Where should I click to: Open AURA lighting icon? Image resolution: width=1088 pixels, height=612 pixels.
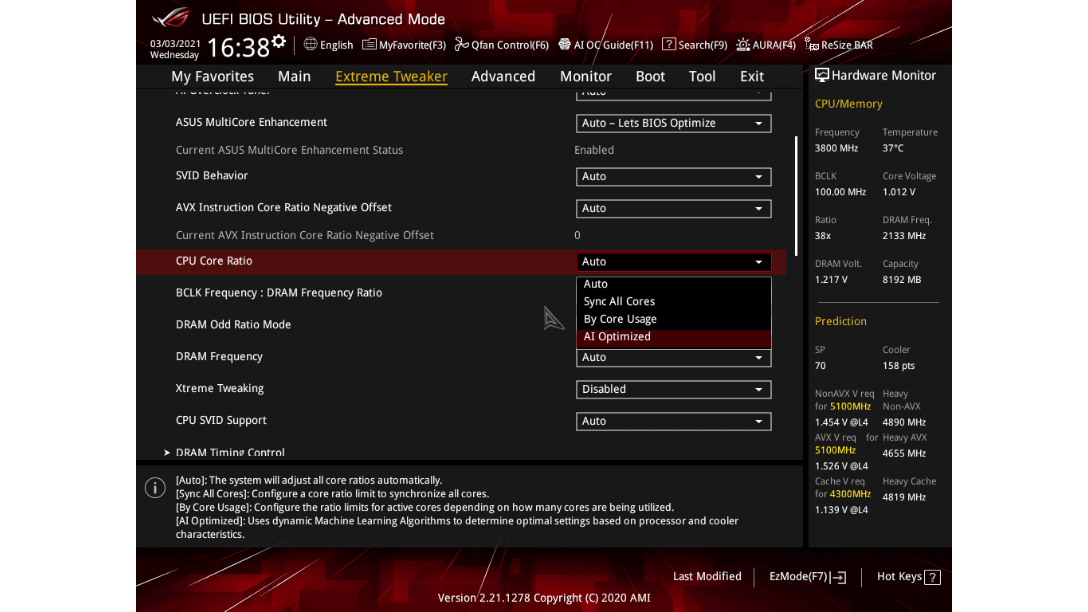point(743,44)
